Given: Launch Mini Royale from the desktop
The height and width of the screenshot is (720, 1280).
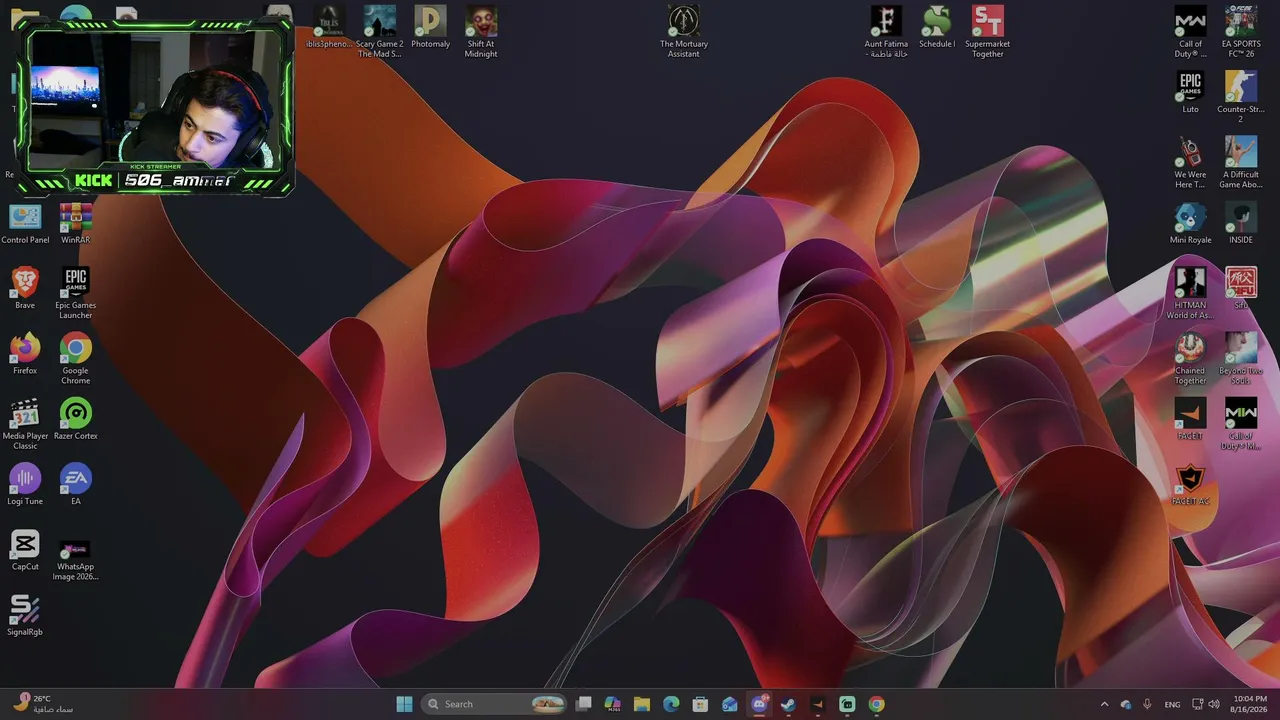Looking at the screenshot, I should [x=1190, y=223].
